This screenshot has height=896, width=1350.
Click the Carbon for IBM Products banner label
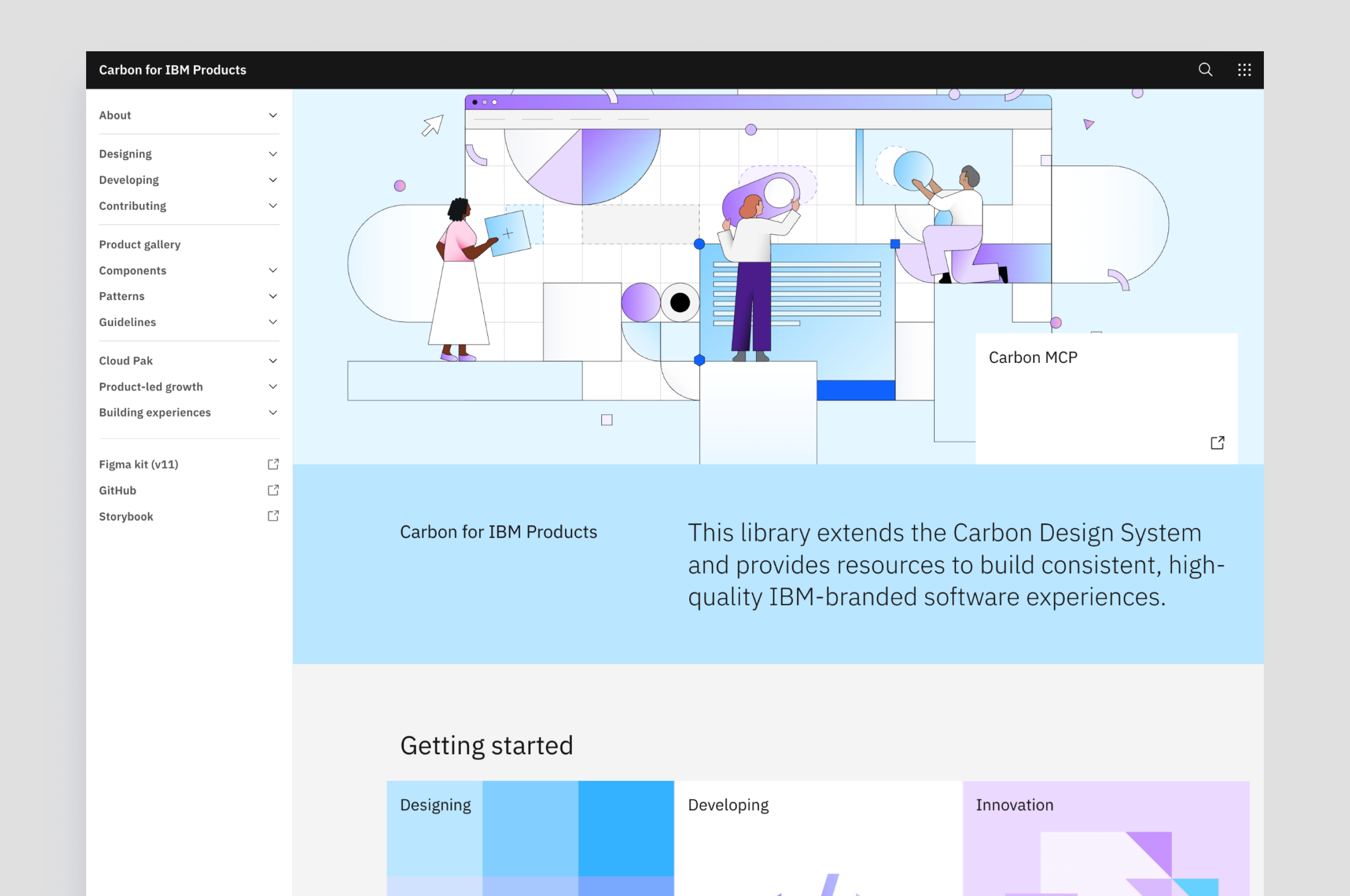[x=498, y=532]
